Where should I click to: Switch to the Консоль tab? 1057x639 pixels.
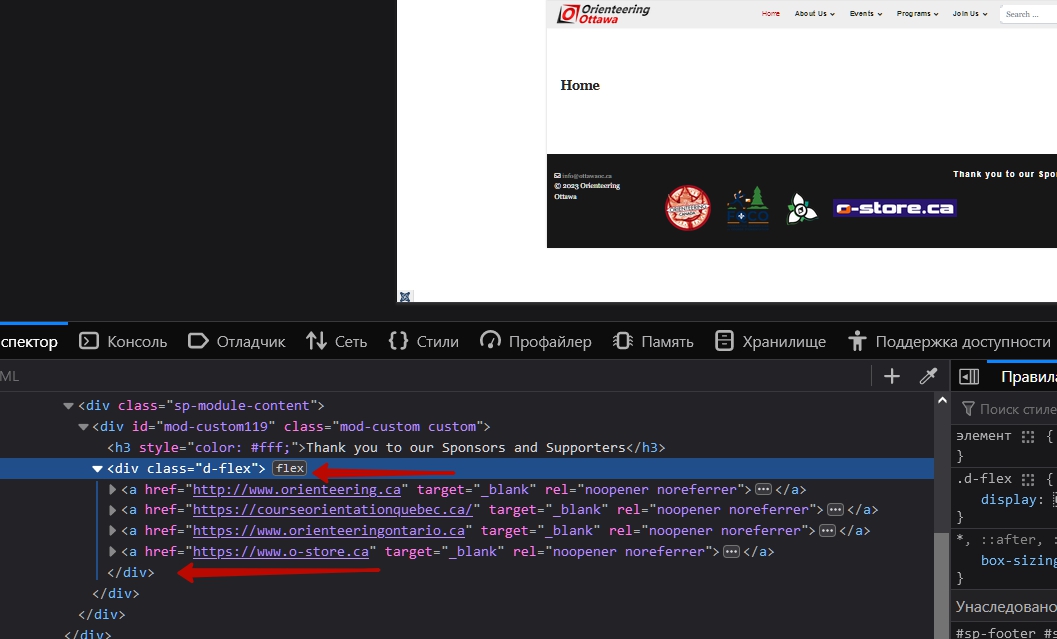tap(123, 341)
